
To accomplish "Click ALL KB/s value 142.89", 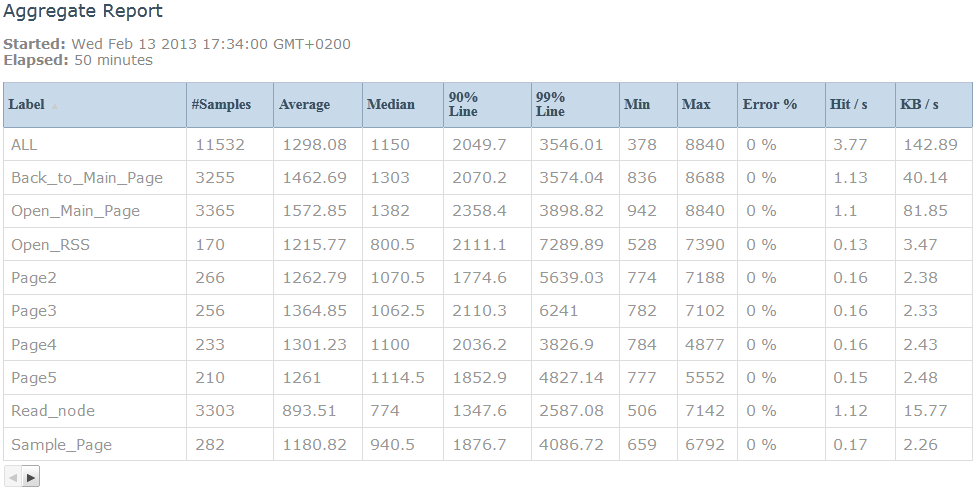I will [930, 144].
